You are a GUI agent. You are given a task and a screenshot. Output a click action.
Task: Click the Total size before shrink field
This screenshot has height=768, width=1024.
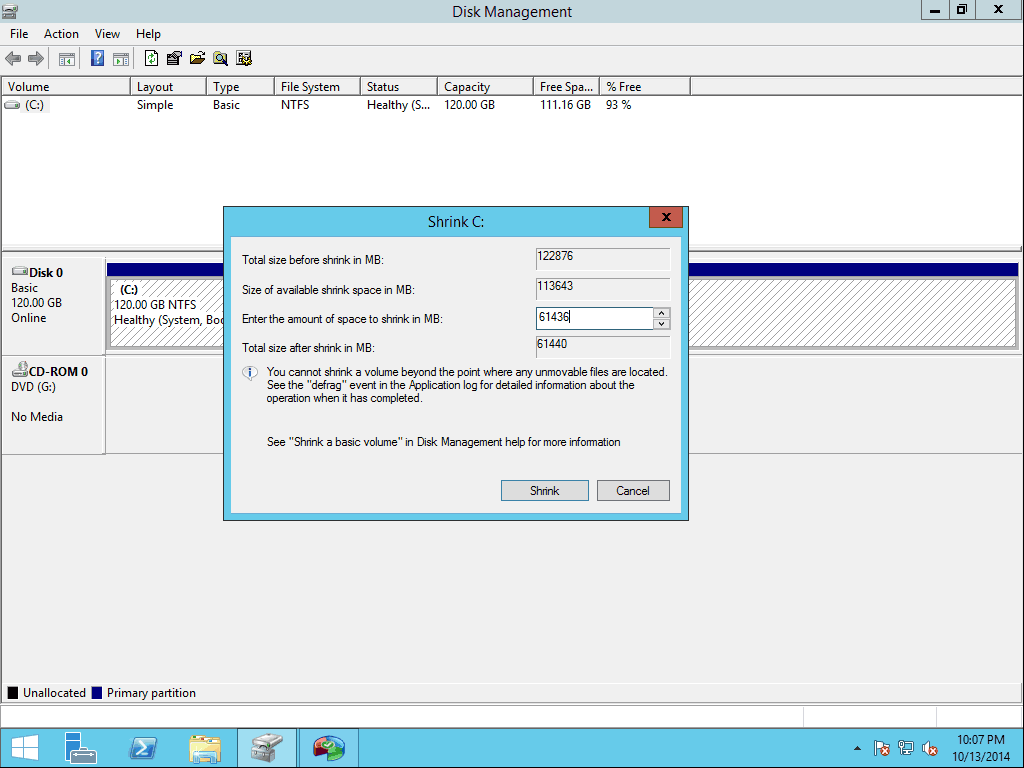603,259
